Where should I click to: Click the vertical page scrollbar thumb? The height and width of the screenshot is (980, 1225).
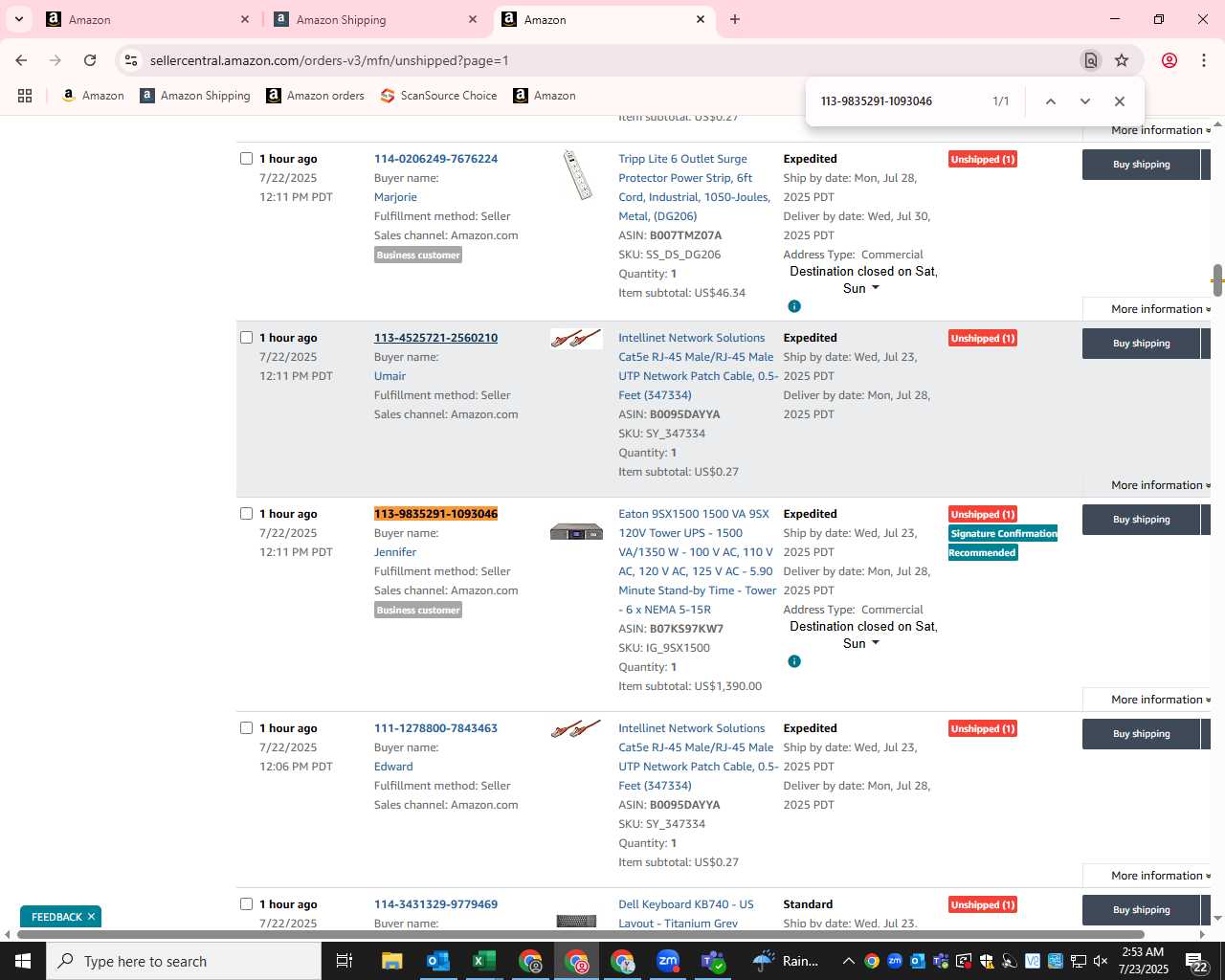click(1217, 280)
